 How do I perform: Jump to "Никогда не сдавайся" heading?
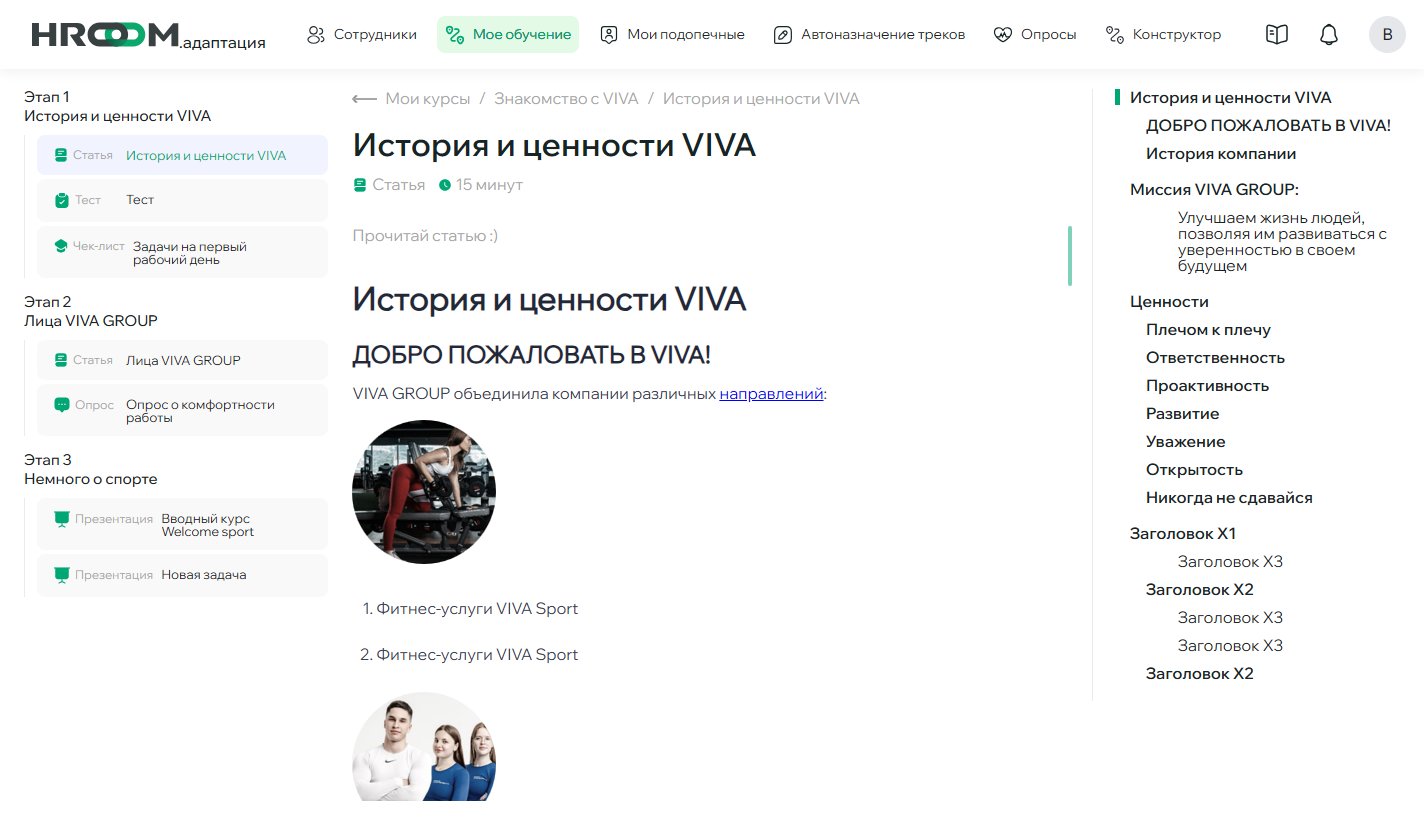1229,498
